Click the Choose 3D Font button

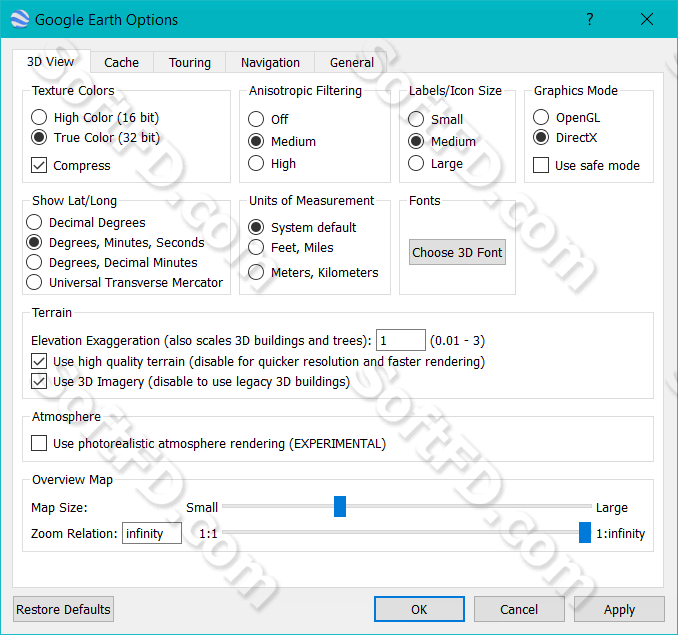(x=457, y=252)
